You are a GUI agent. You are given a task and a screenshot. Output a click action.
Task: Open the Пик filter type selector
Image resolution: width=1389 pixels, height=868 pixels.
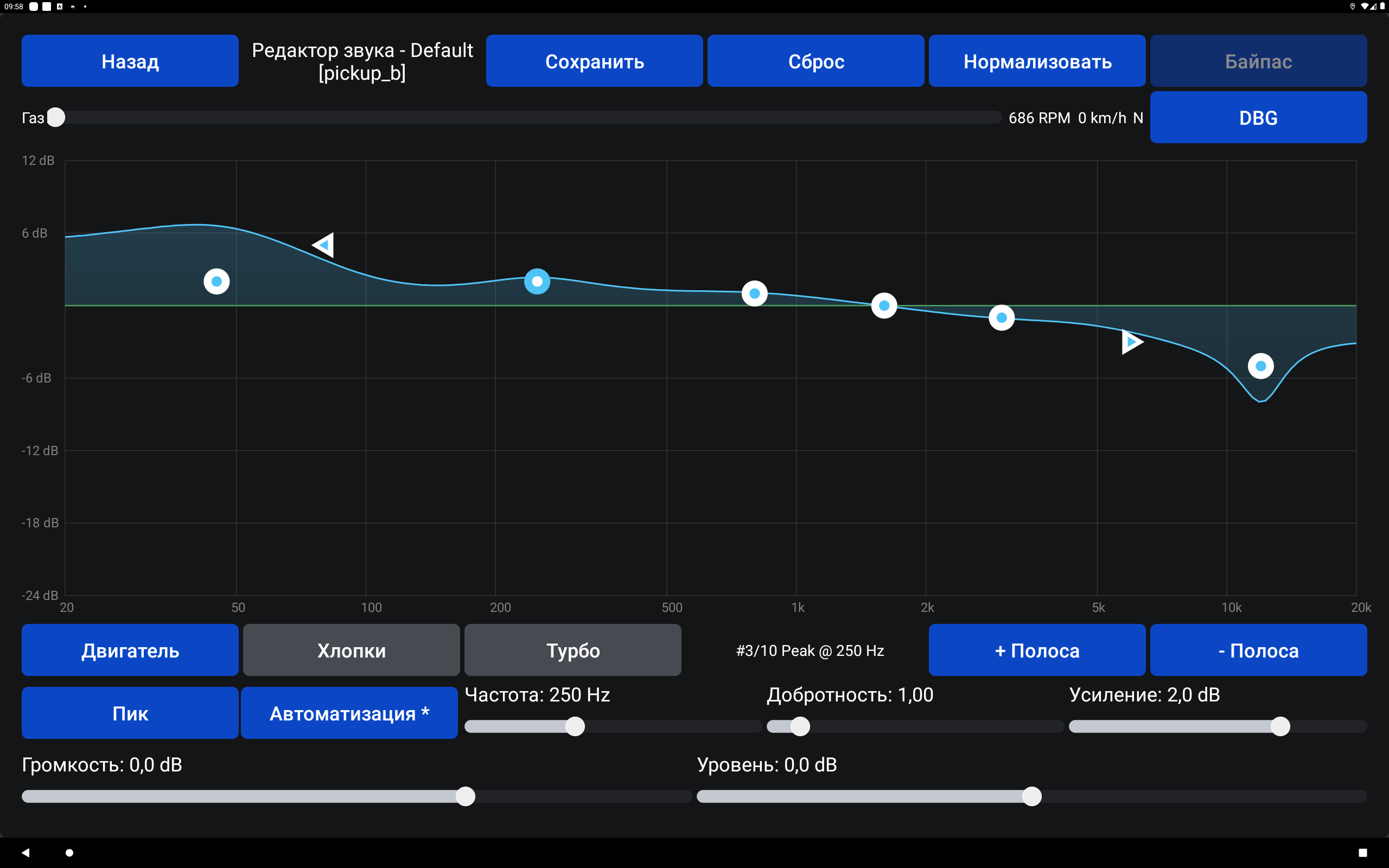coord(130,713)
